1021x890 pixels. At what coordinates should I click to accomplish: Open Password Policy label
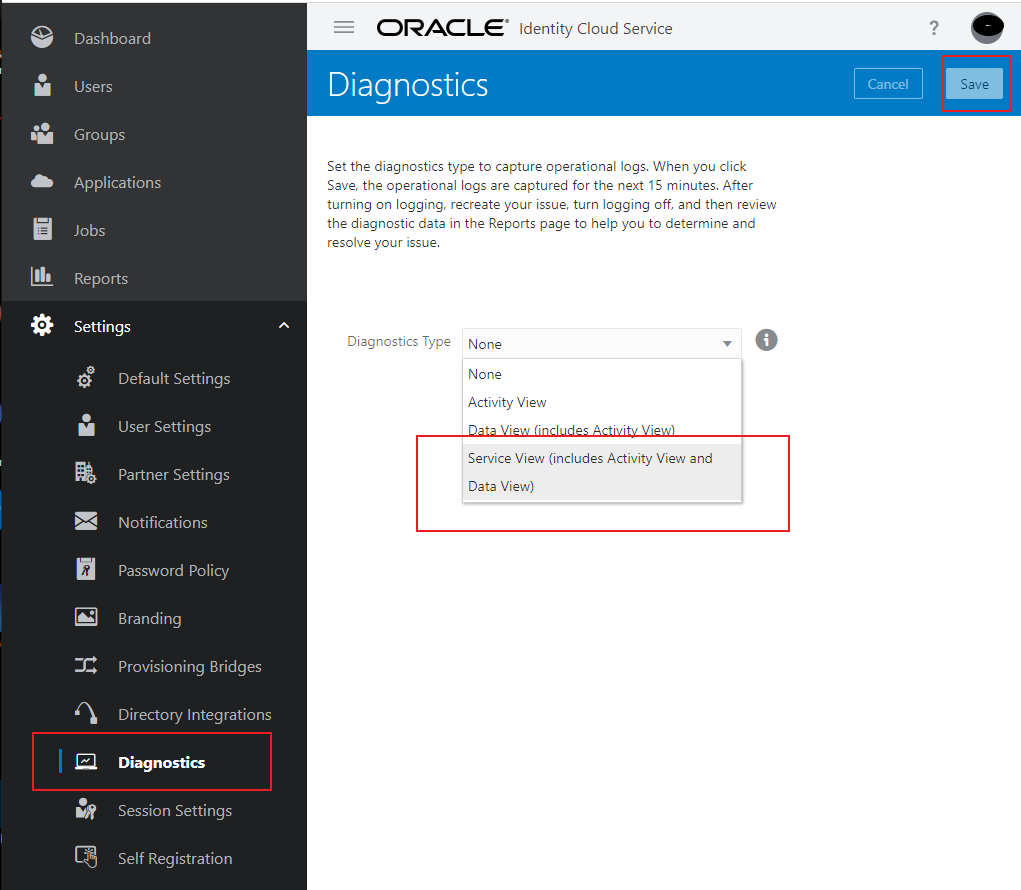(x=173, y=571)
